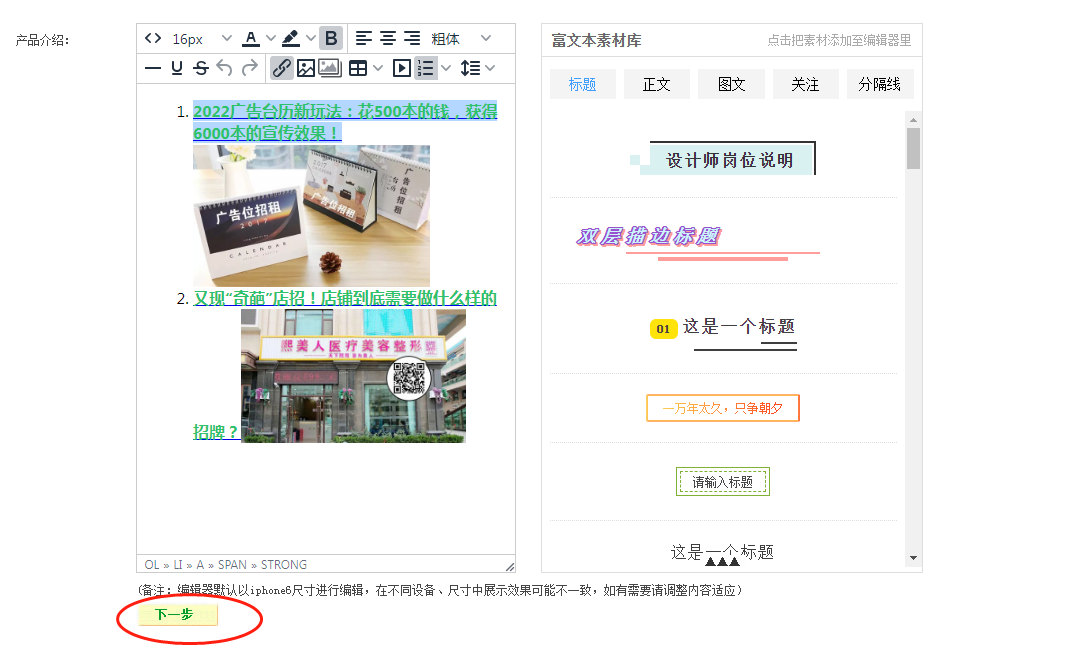The width and height of the screenshot is (1091, 658).
Task: Toggle strikethrough formatting
Action: click(201, 68)
